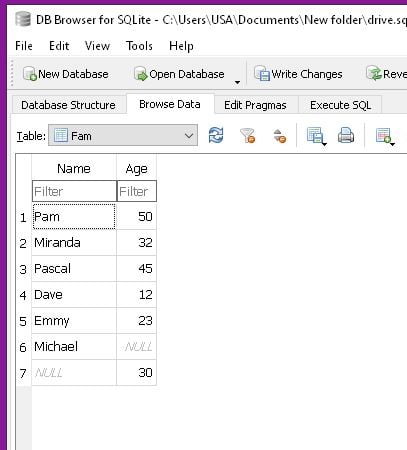Image resolution: width=407 pixels, height=450 pixels.
Task: Click the clear sorting icon
Action: (279, 136)
